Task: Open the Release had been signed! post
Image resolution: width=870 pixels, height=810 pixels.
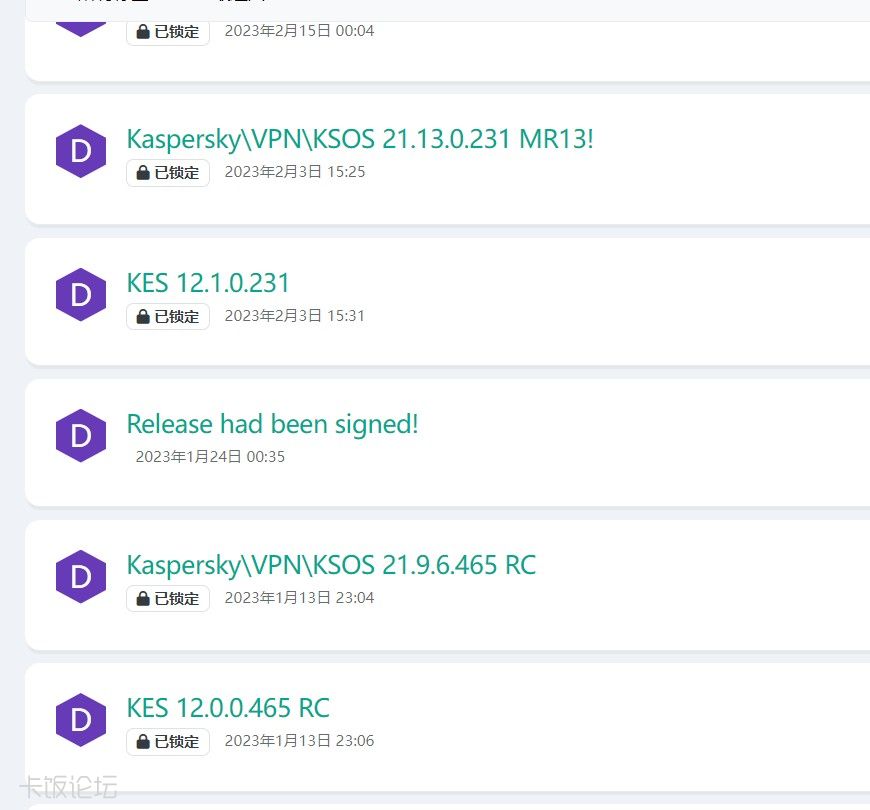Action: [272, 424]
